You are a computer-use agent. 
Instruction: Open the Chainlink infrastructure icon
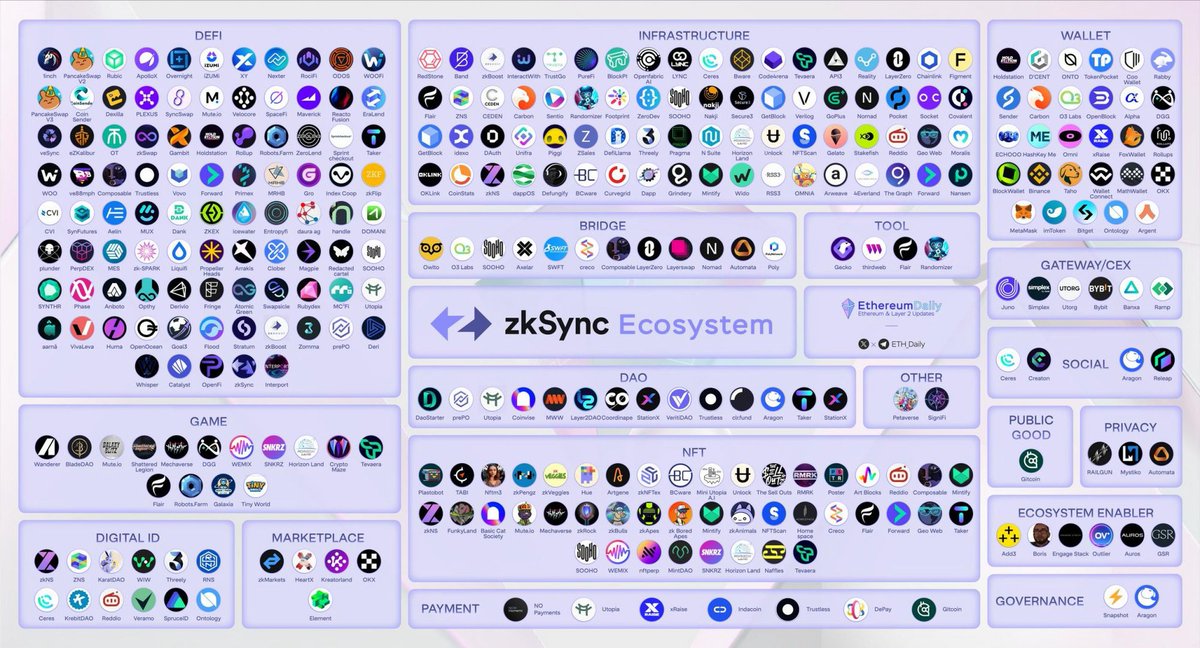click(x=929, y=59)
